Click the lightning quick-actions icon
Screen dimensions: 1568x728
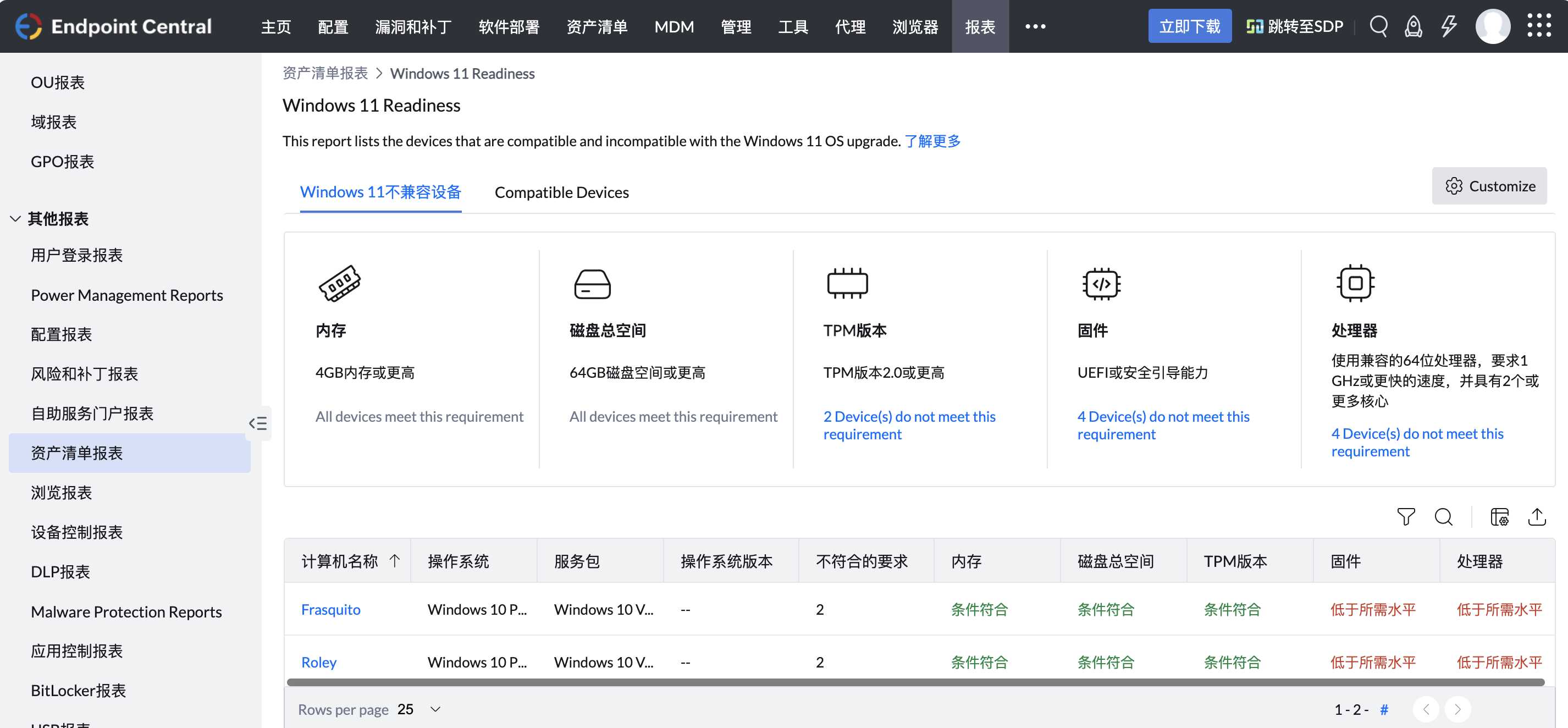point(1449,26)
